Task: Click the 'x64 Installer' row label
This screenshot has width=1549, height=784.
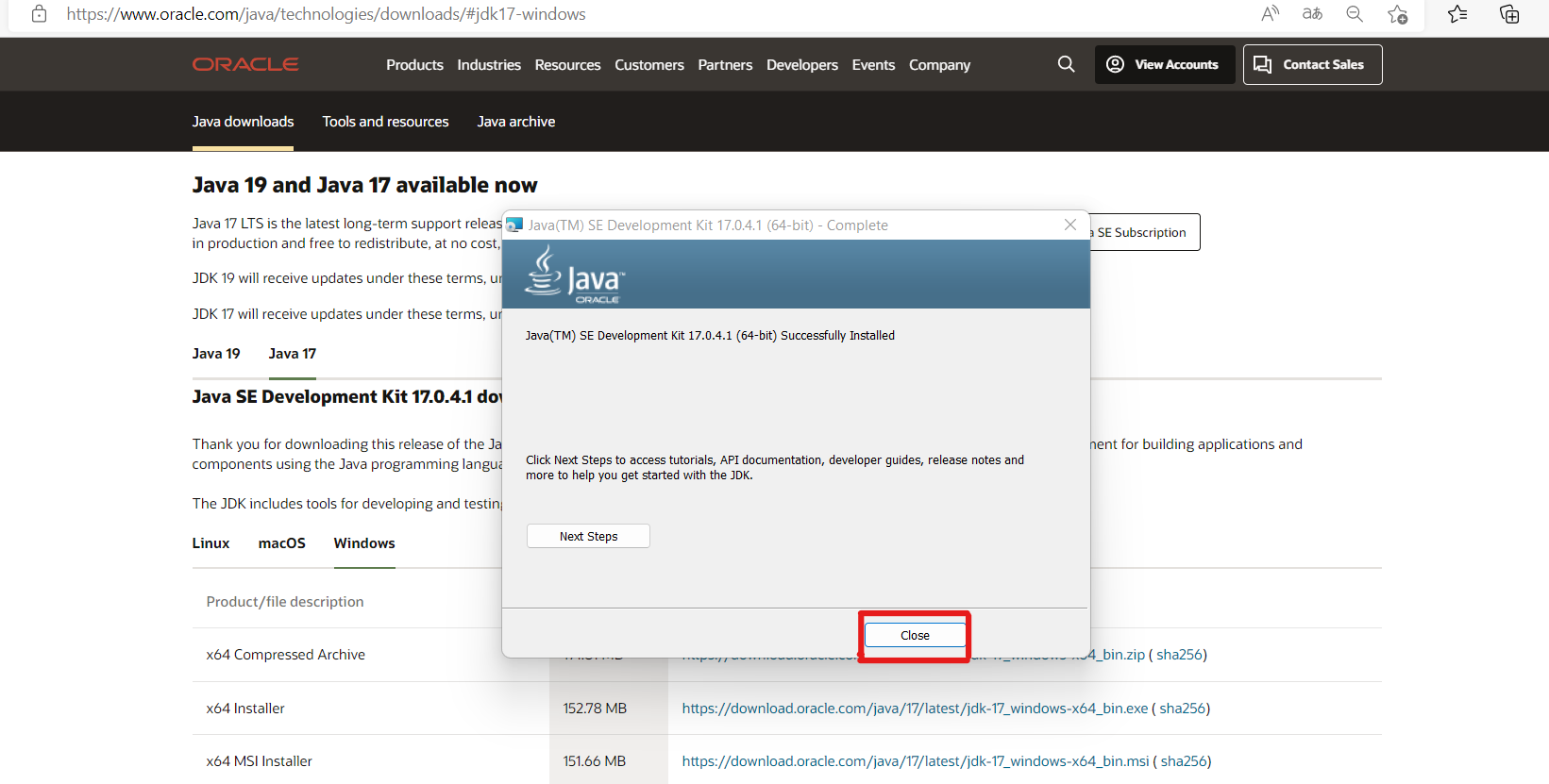Action: (x=245, y=709)
